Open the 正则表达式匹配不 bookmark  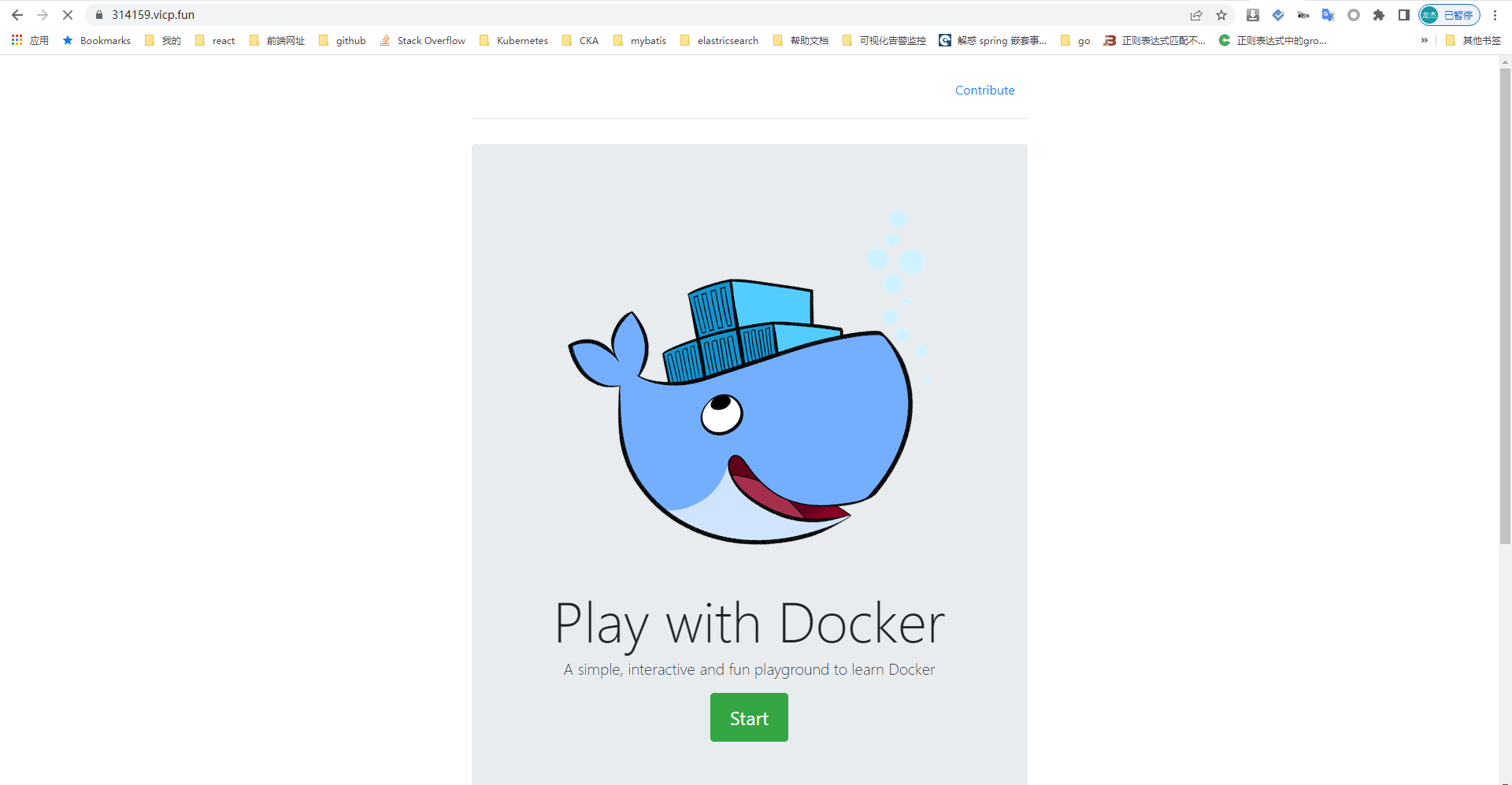coord(1154,40)
